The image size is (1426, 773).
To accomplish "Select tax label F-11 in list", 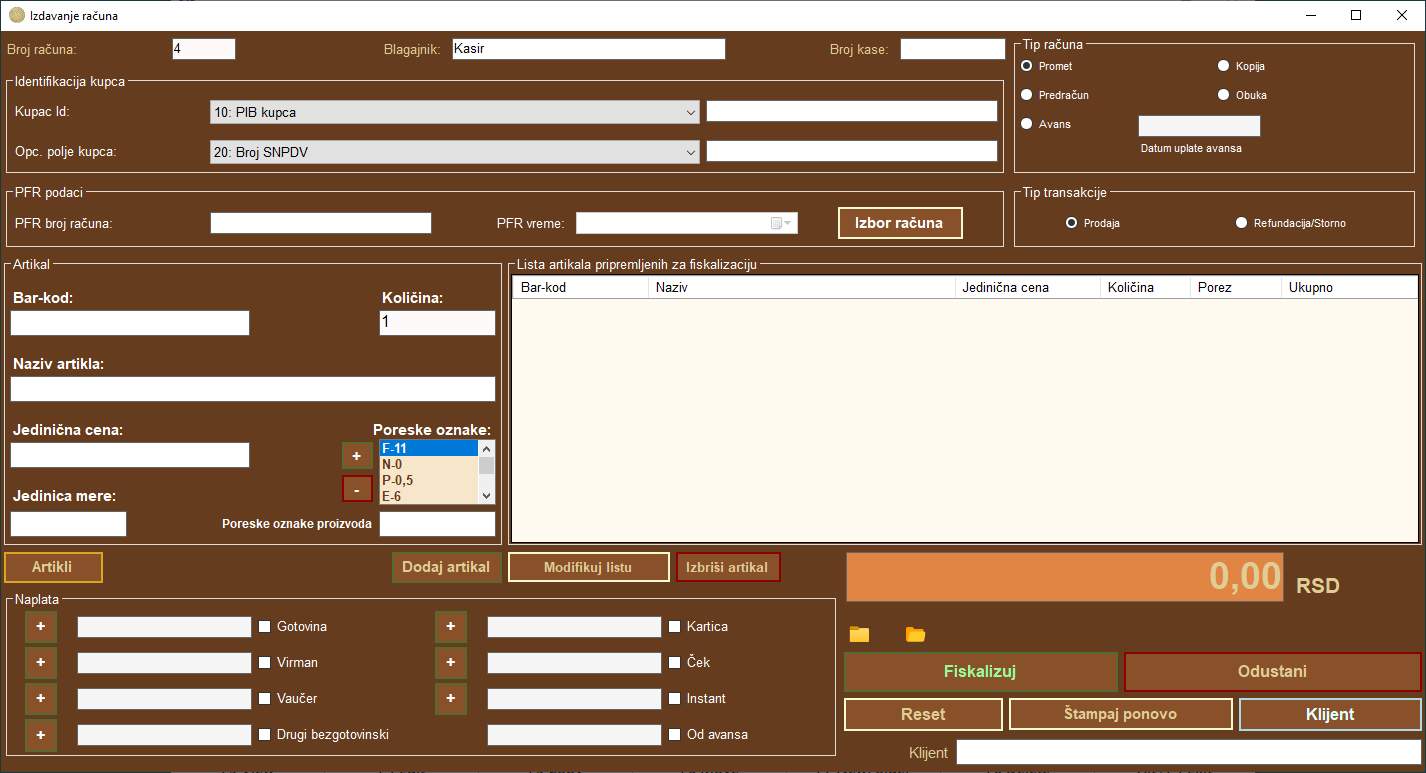I will (429, 448).
